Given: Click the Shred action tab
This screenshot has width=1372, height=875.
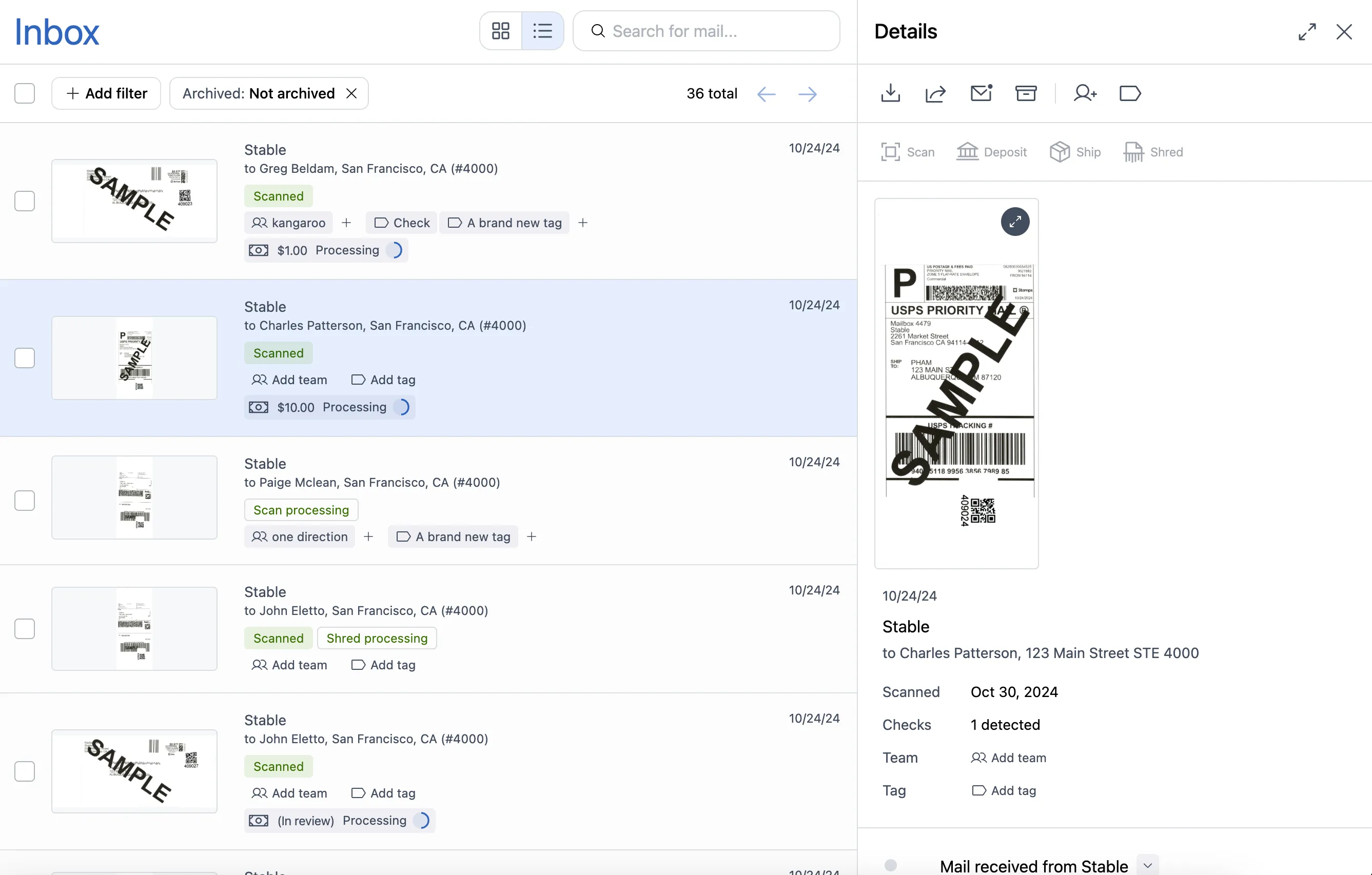Looking at the screenshot, I should click(1153, 152).
